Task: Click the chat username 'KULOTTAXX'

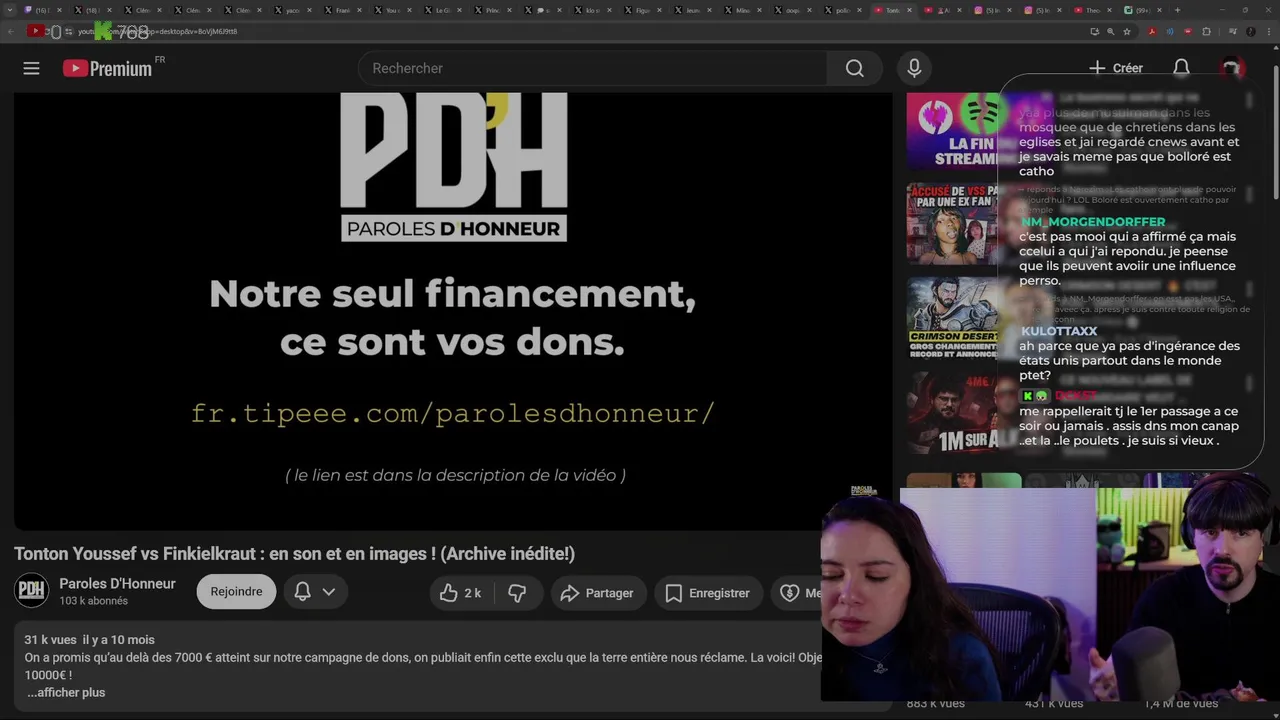Action: click(1059, 331)
